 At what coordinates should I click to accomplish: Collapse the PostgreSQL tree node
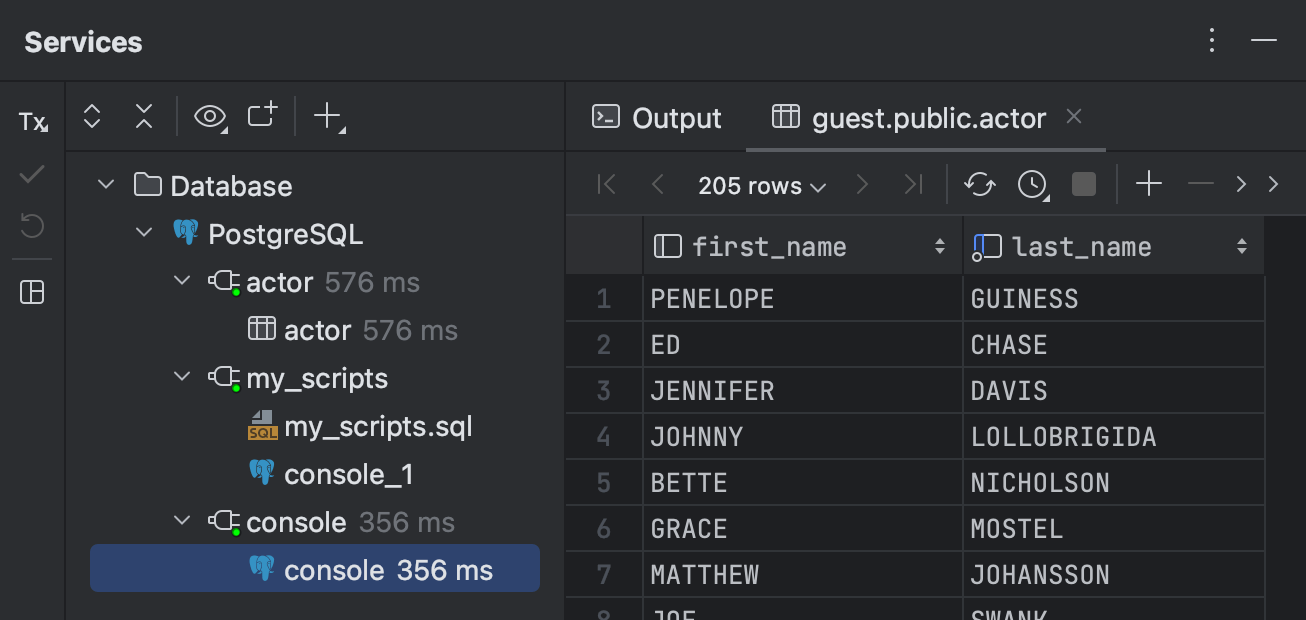tap(143, 233)
